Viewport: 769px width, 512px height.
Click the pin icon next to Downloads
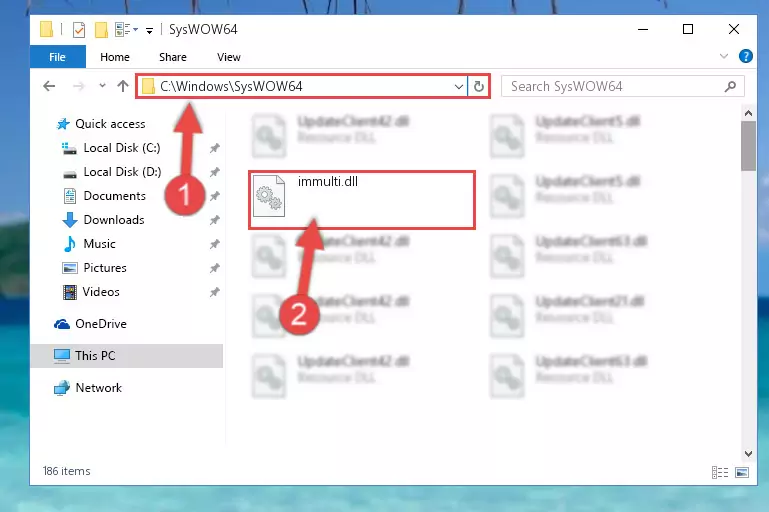(x=214, y=220)
